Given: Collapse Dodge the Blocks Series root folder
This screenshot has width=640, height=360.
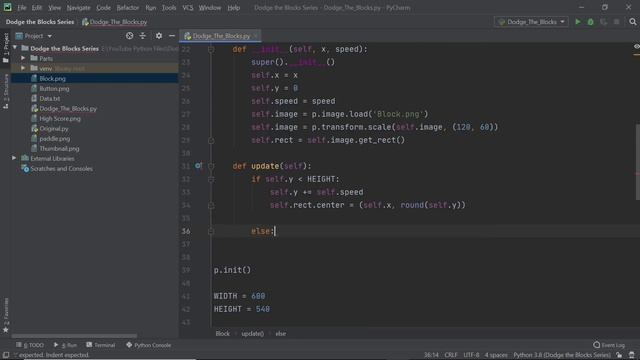Looking at the screenshot, I should click(x=16, y=48).
